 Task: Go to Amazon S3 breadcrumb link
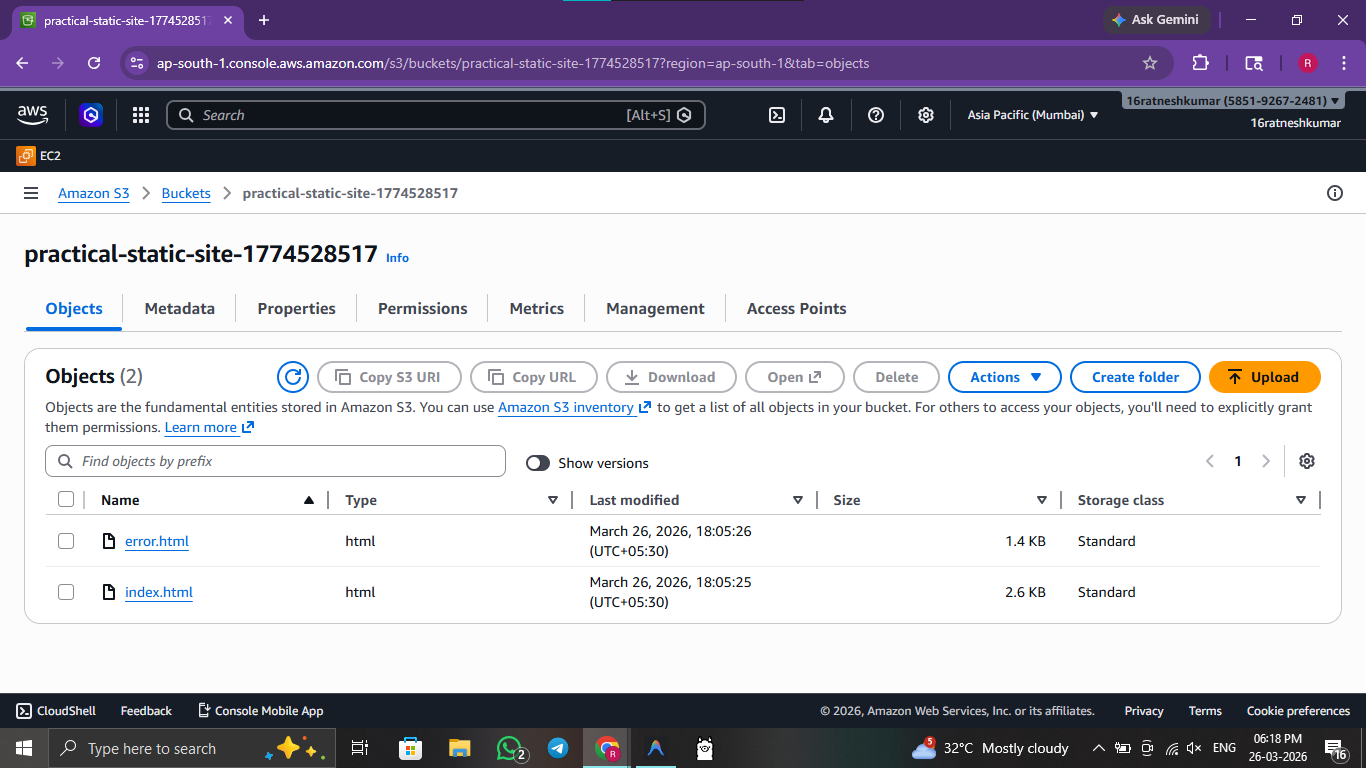(94, 193)
